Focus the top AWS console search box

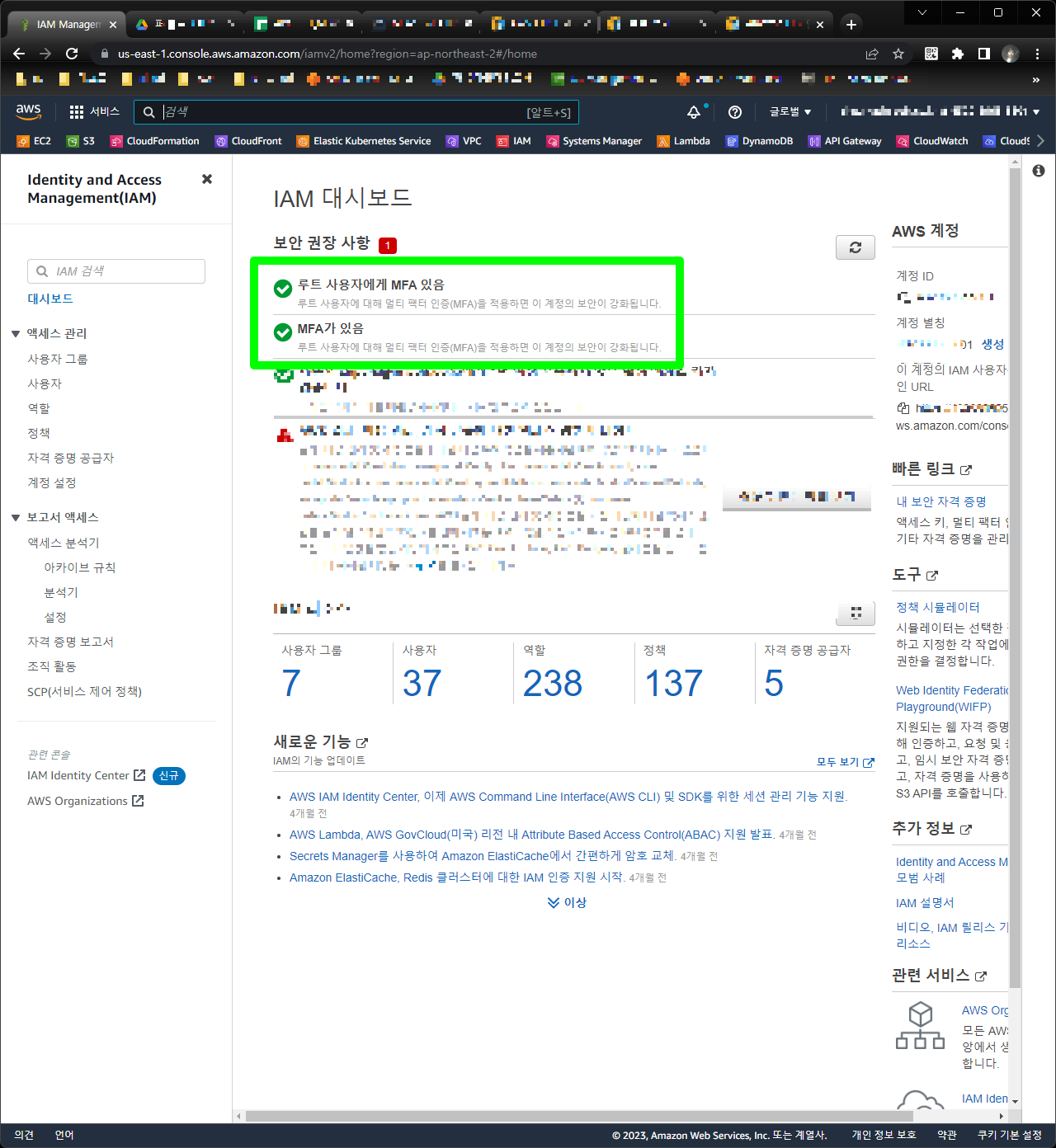(x=356, y=112)
